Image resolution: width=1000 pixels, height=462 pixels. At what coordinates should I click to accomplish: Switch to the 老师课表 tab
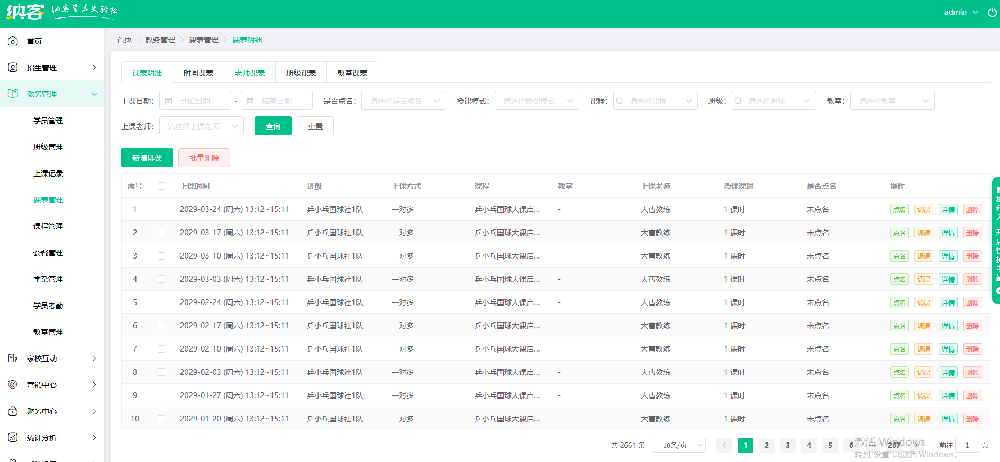pos(249,73)
